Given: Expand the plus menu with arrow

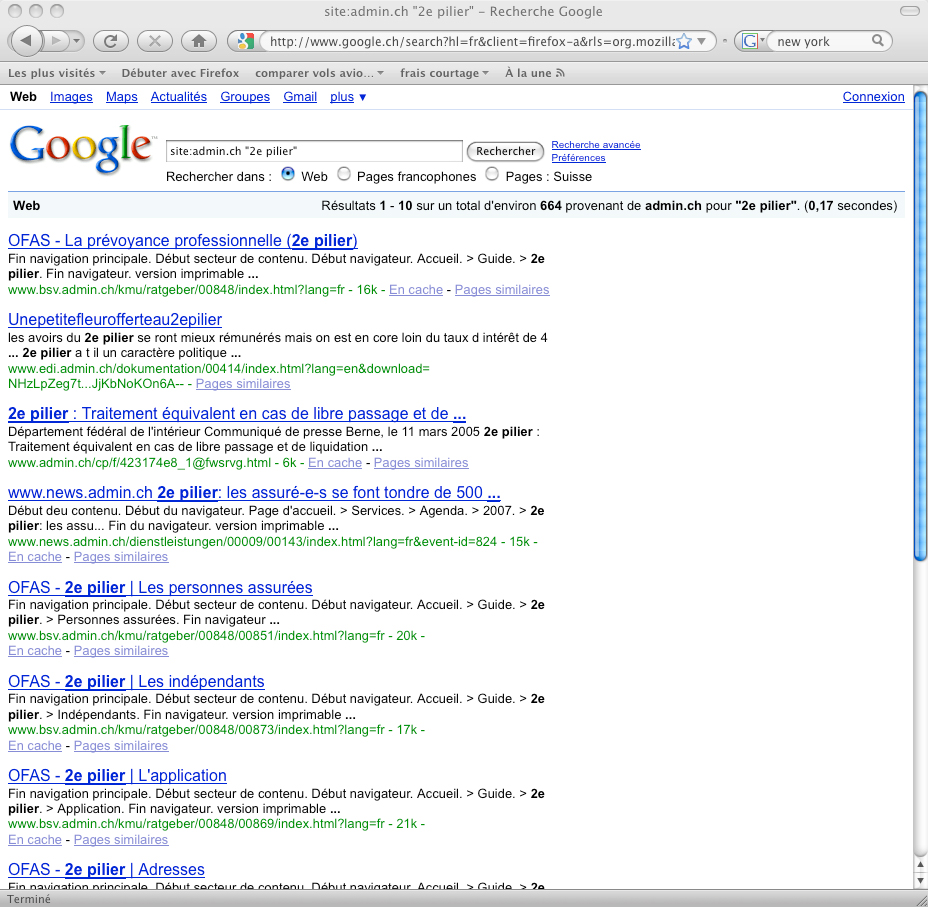Looking at the screenshot, I should (x=348, y=96).
